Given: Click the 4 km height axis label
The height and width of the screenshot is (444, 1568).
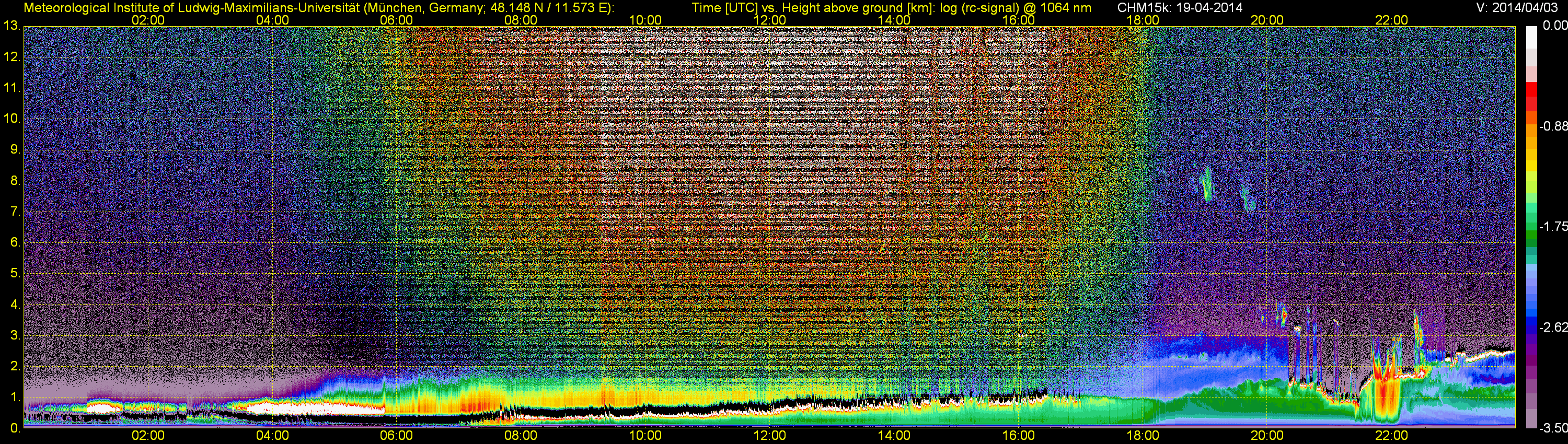Looking at the screenshot, I should click(x=15, y=304).
